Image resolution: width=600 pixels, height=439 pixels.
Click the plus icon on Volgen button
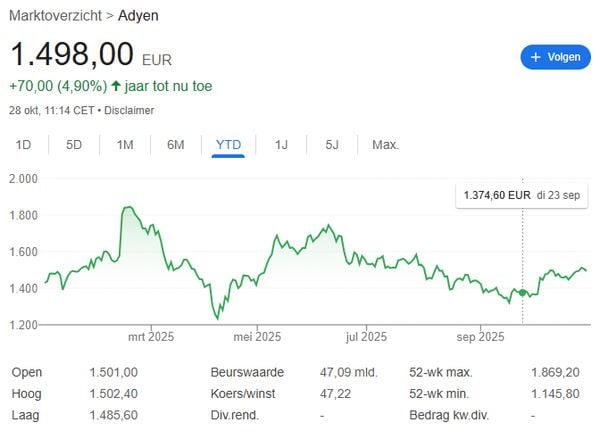(536, 57)
